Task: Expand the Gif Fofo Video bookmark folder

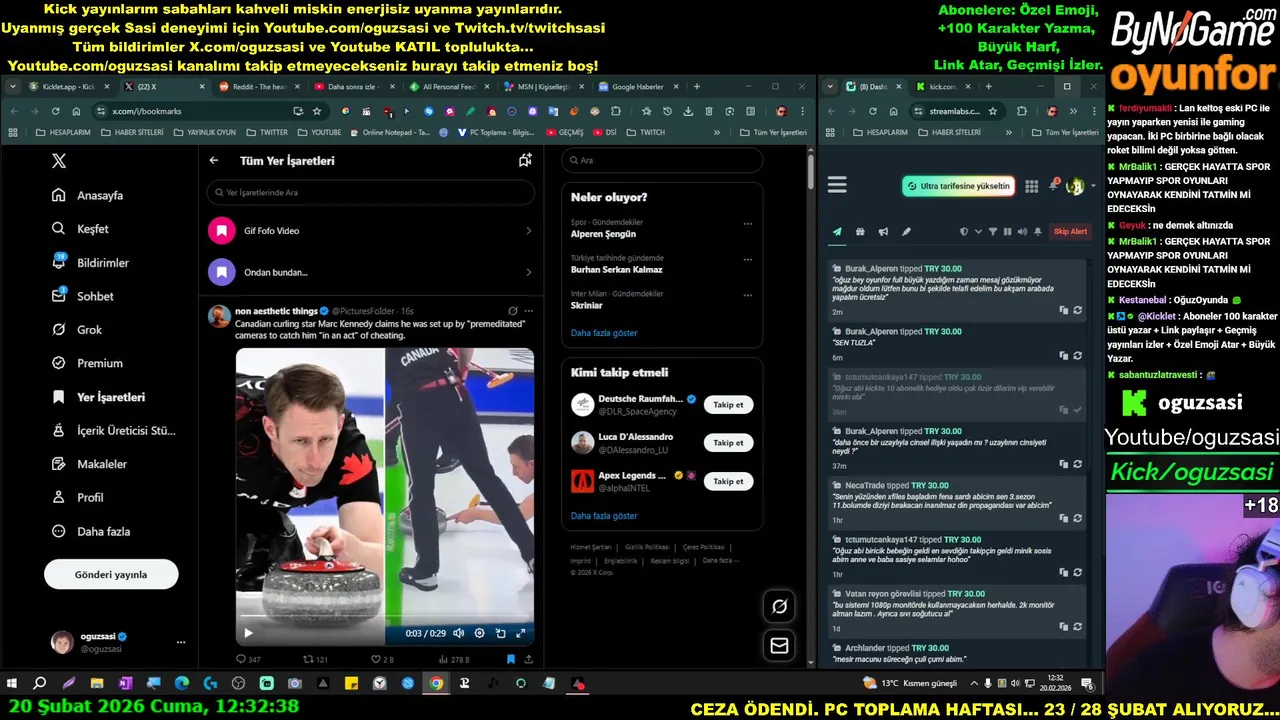Action: pos(372,231)
